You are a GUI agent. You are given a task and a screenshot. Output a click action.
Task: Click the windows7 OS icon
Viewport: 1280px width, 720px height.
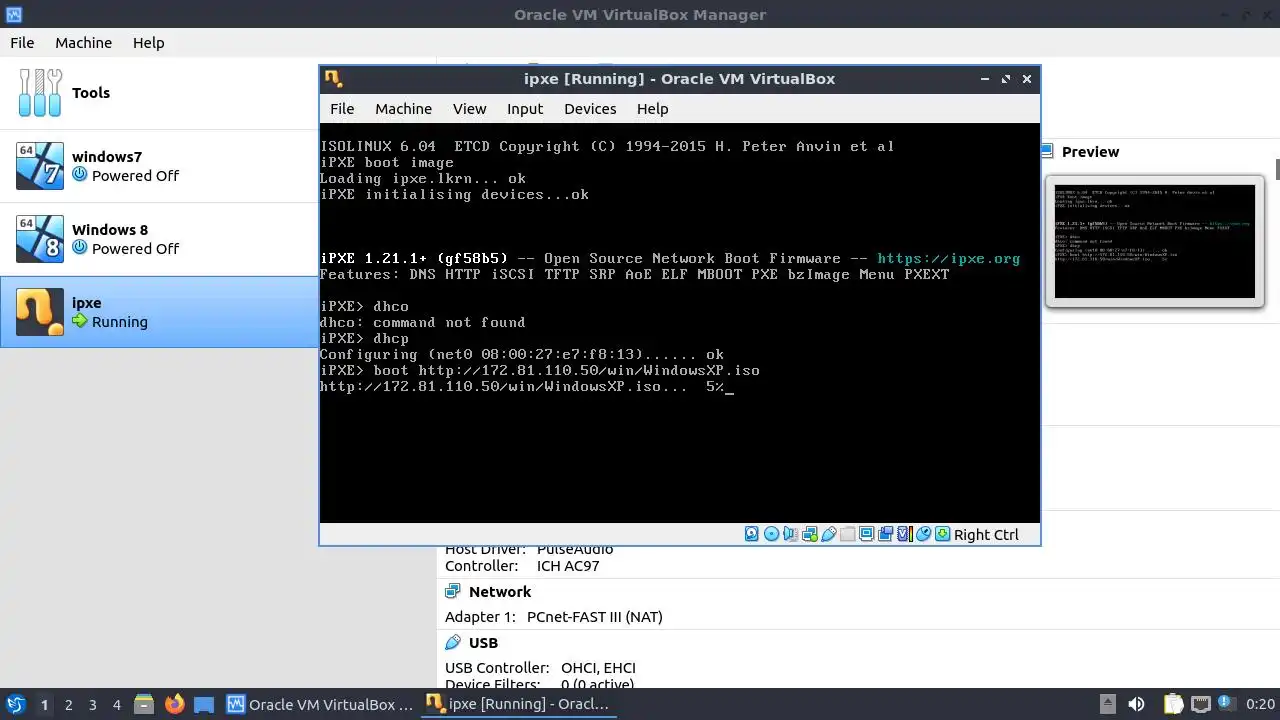40,165
